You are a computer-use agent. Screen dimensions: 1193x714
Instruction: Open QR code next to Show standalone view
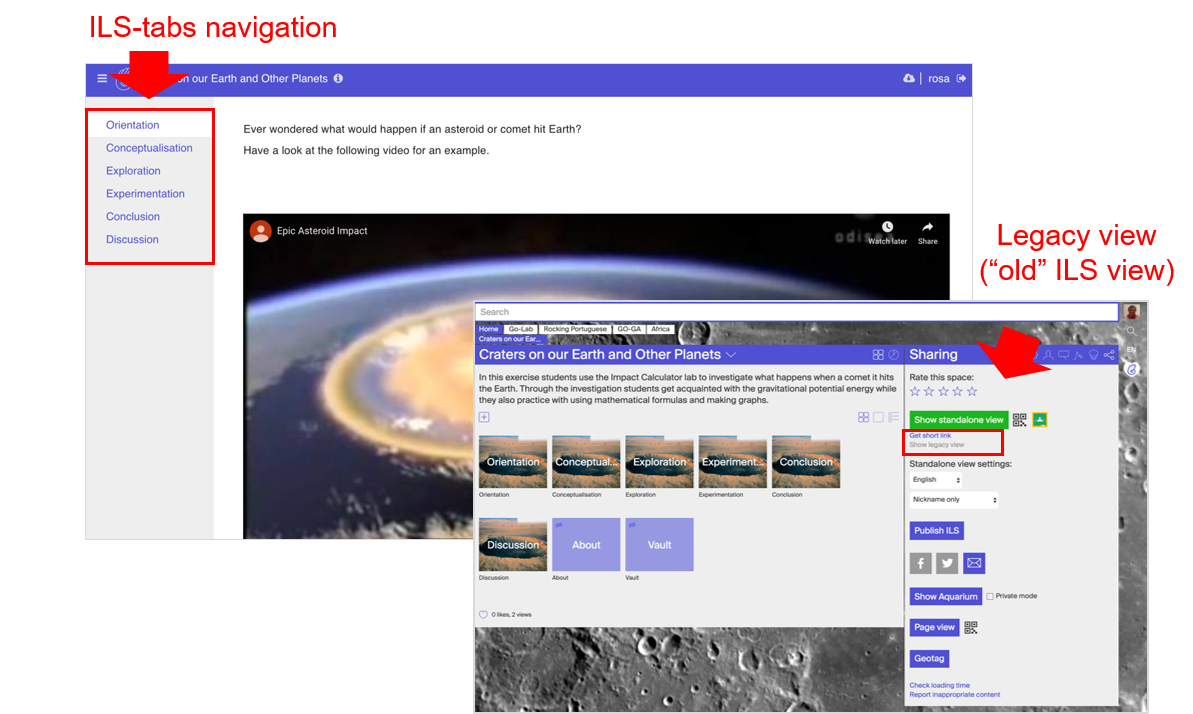point(1020,420)
